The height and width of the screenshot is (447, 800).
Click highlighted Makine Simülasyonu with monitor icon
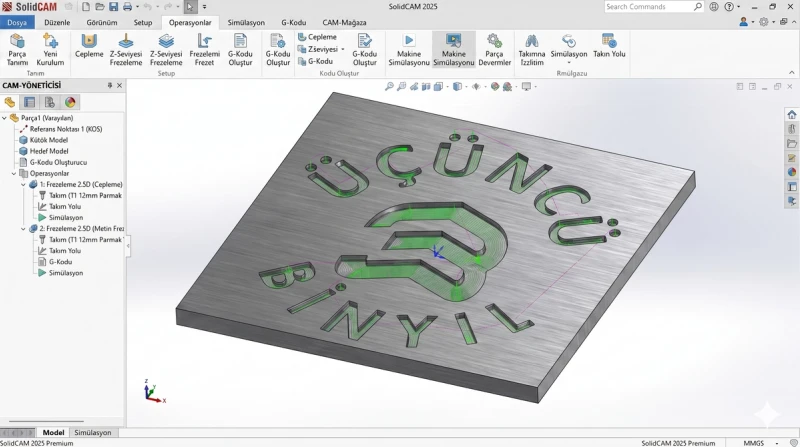454,49
